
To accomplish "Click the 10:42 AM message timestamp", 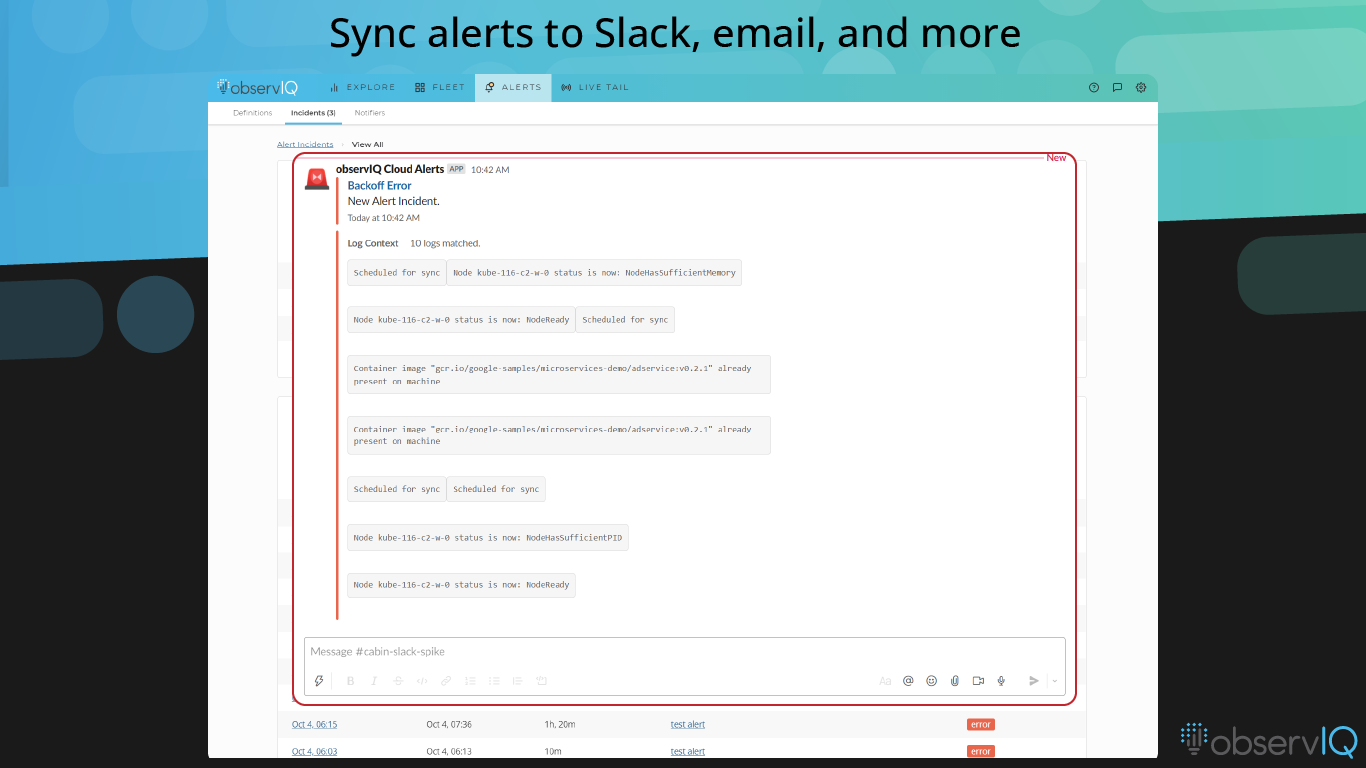I will [x=490, y=170].
